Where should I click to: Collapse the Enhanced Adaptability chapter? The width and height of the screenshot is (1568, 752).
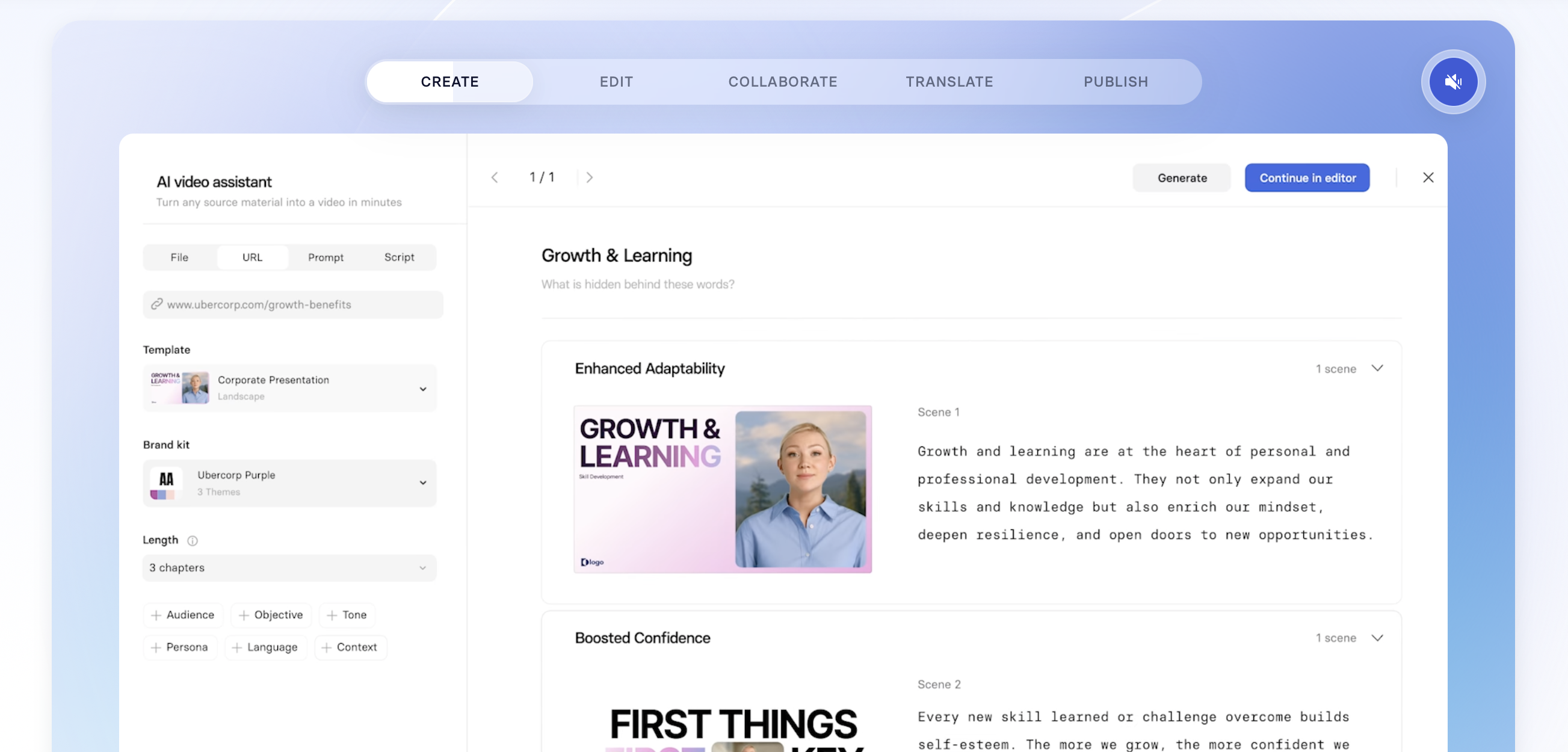coord(1377,368)
